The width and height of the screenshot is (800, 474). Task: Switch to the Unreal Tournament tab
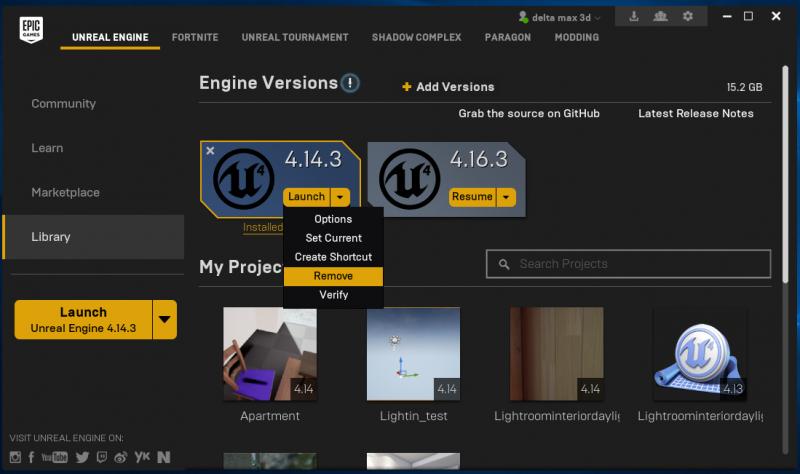tap(295, 37)
